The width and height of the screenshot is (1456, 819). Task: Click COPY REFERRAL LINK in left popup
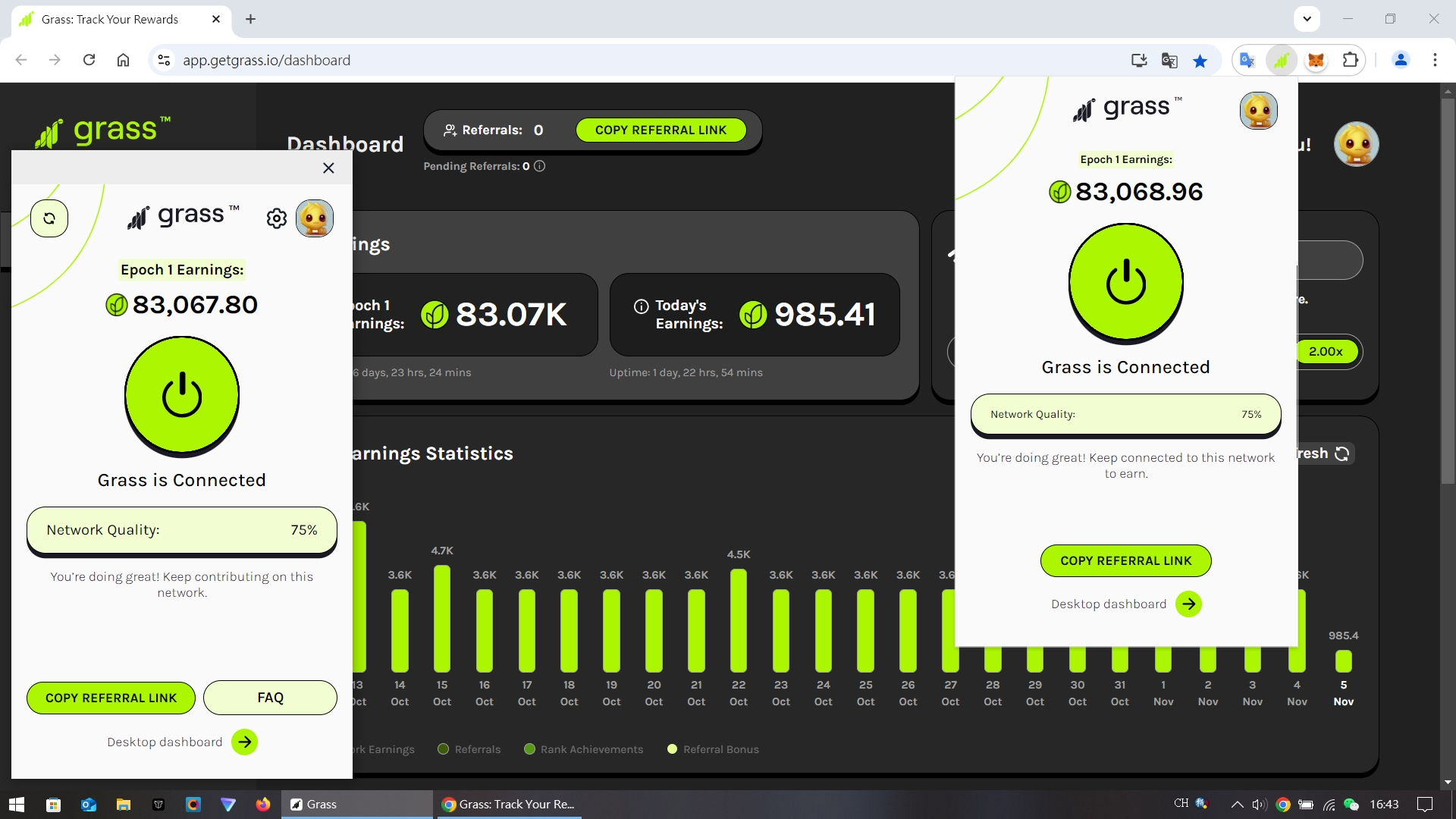point(111,698)
